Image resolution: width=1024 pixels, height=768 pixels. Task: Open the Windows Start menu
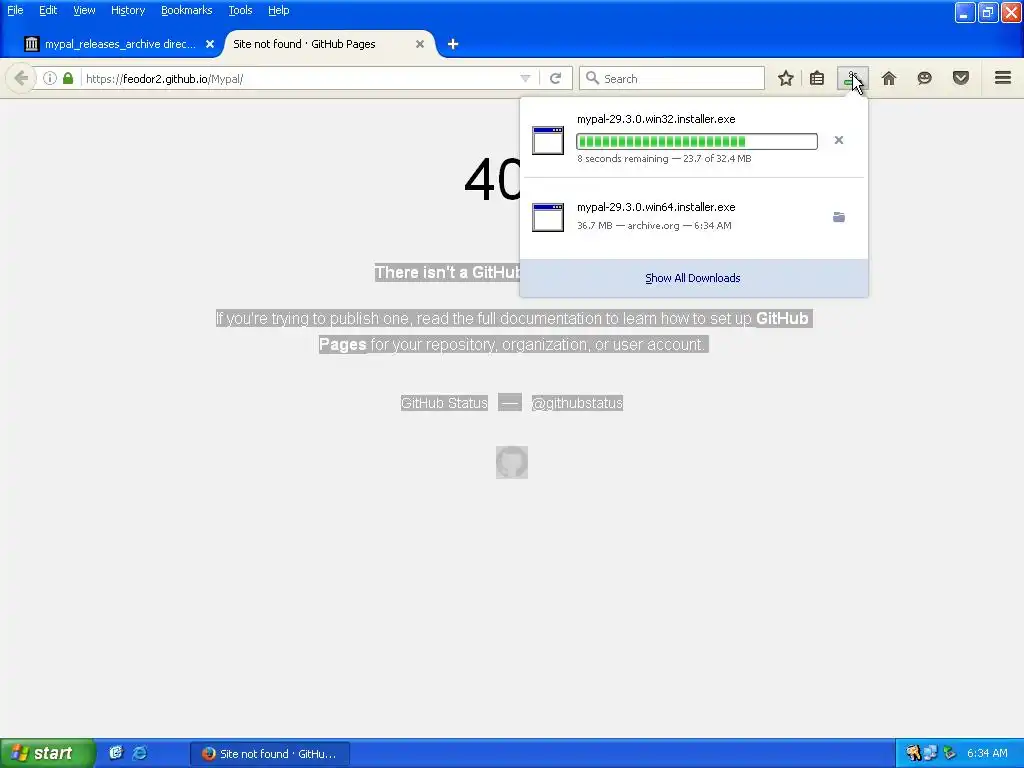(x=47, y=754)
